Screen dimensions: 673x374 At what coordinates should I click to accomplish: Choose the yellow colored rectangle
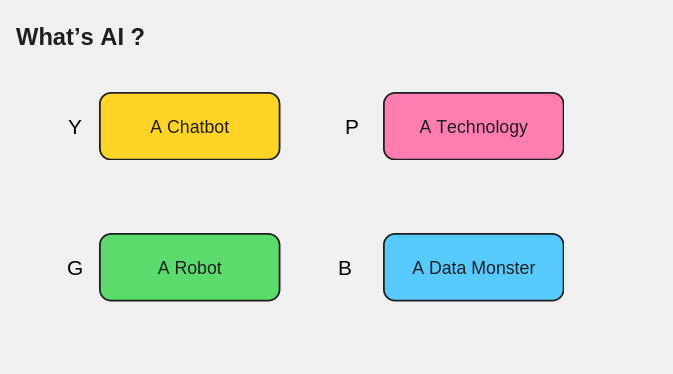pos(190,126)
